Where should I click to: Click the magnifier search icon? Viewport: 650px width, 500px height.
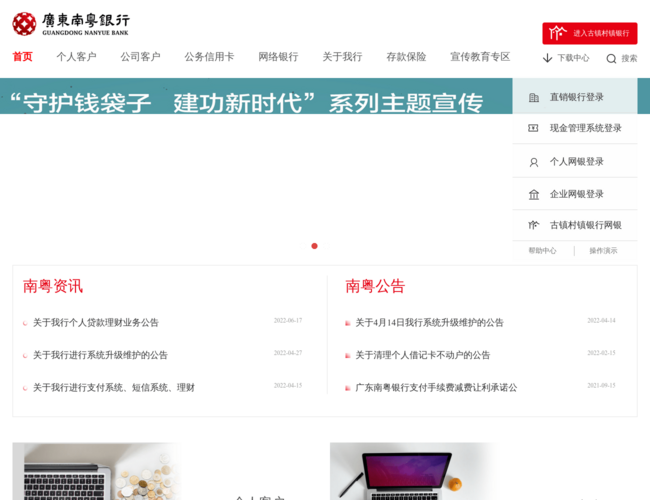[611, 58]
